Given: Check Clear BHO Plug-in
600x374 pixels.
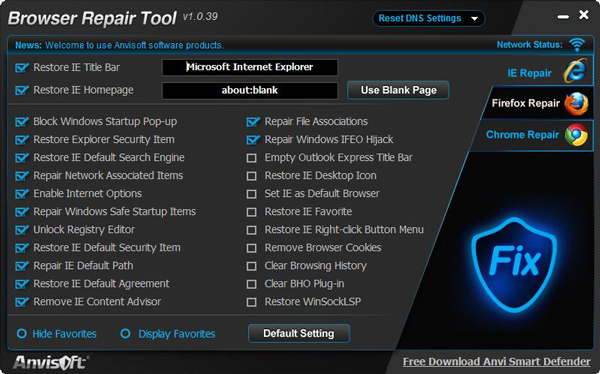Looking at the screenshot, I should click(251, 284).
